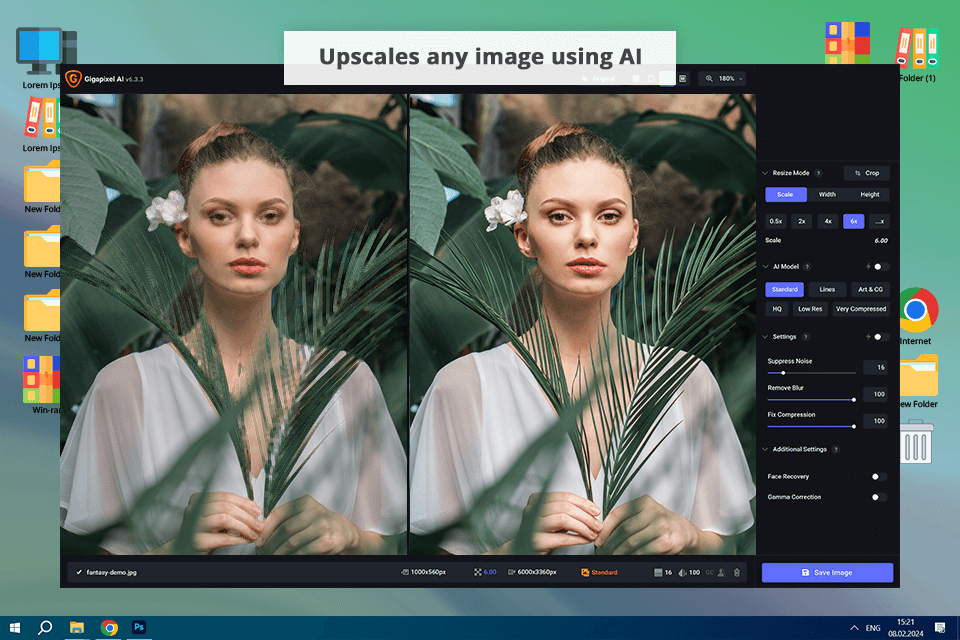Open Photoshop from the taskbar
The height and width of the screenshot is (640, 960).
[139, 628]
